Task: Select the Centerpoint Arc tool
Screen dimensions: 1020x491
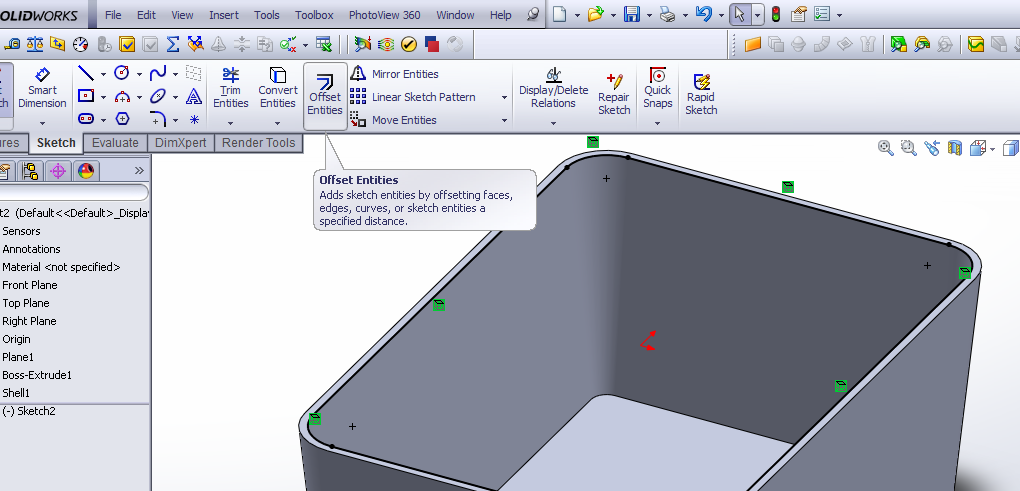Action: (x=122, y=96)
